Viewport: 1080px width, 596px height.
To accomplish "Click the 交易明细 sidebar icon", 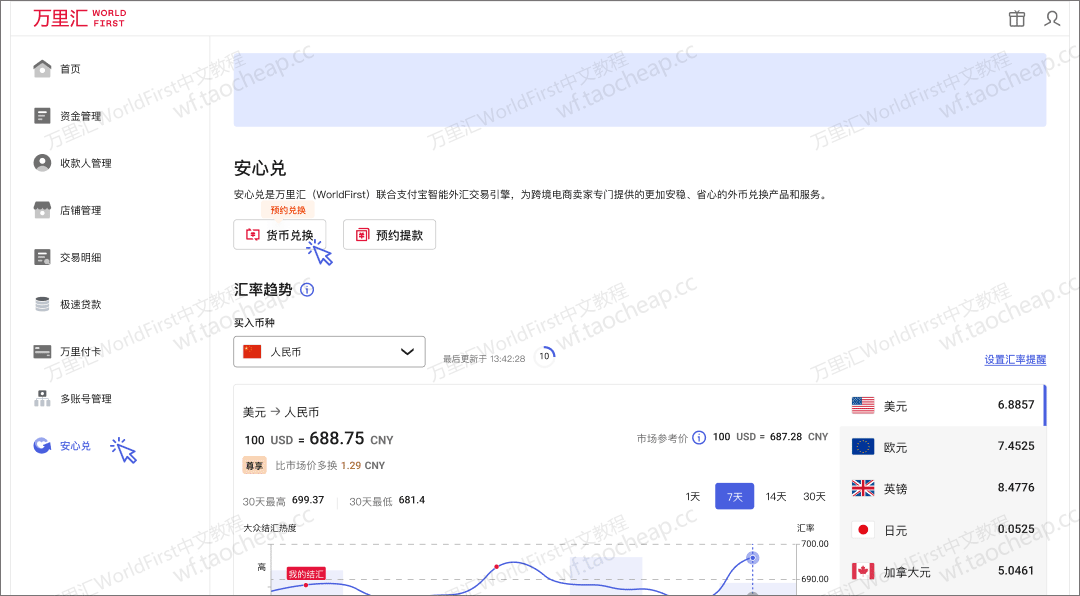I will click(42, 257).
